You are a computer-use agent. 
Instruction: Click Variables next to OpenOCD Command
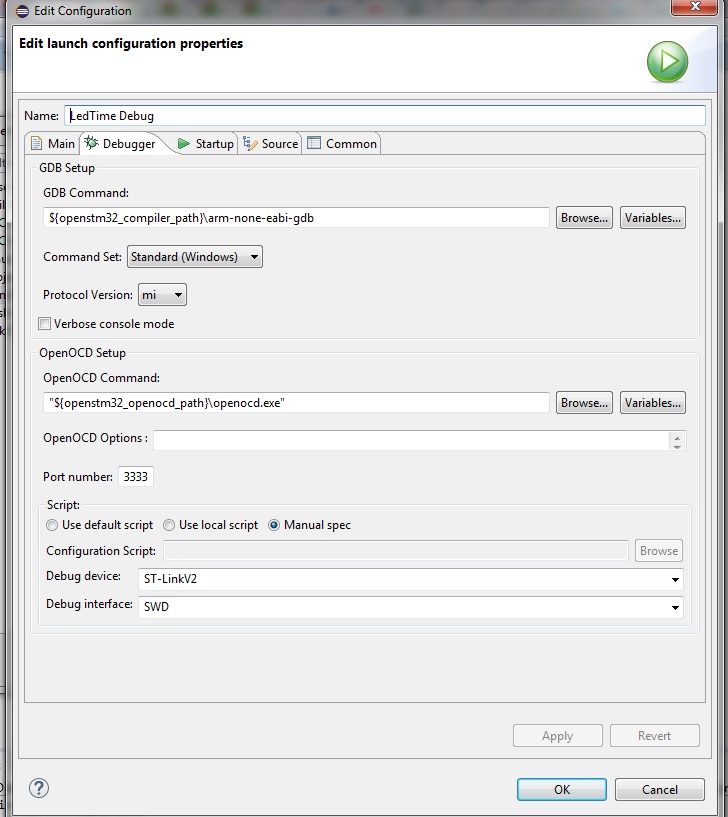click(x=652, y=403)
